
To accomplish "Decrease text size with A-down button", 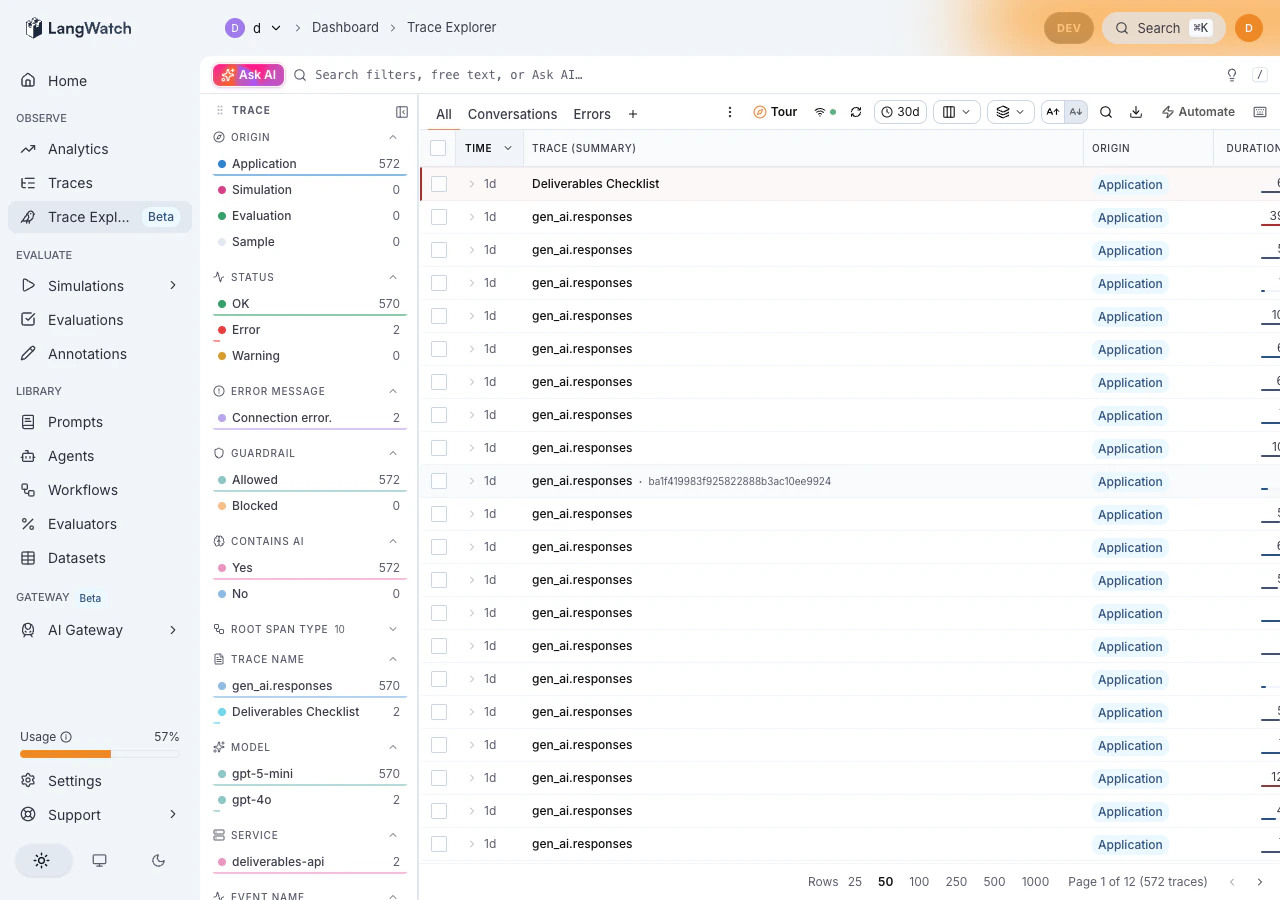I will [1076, 112].
